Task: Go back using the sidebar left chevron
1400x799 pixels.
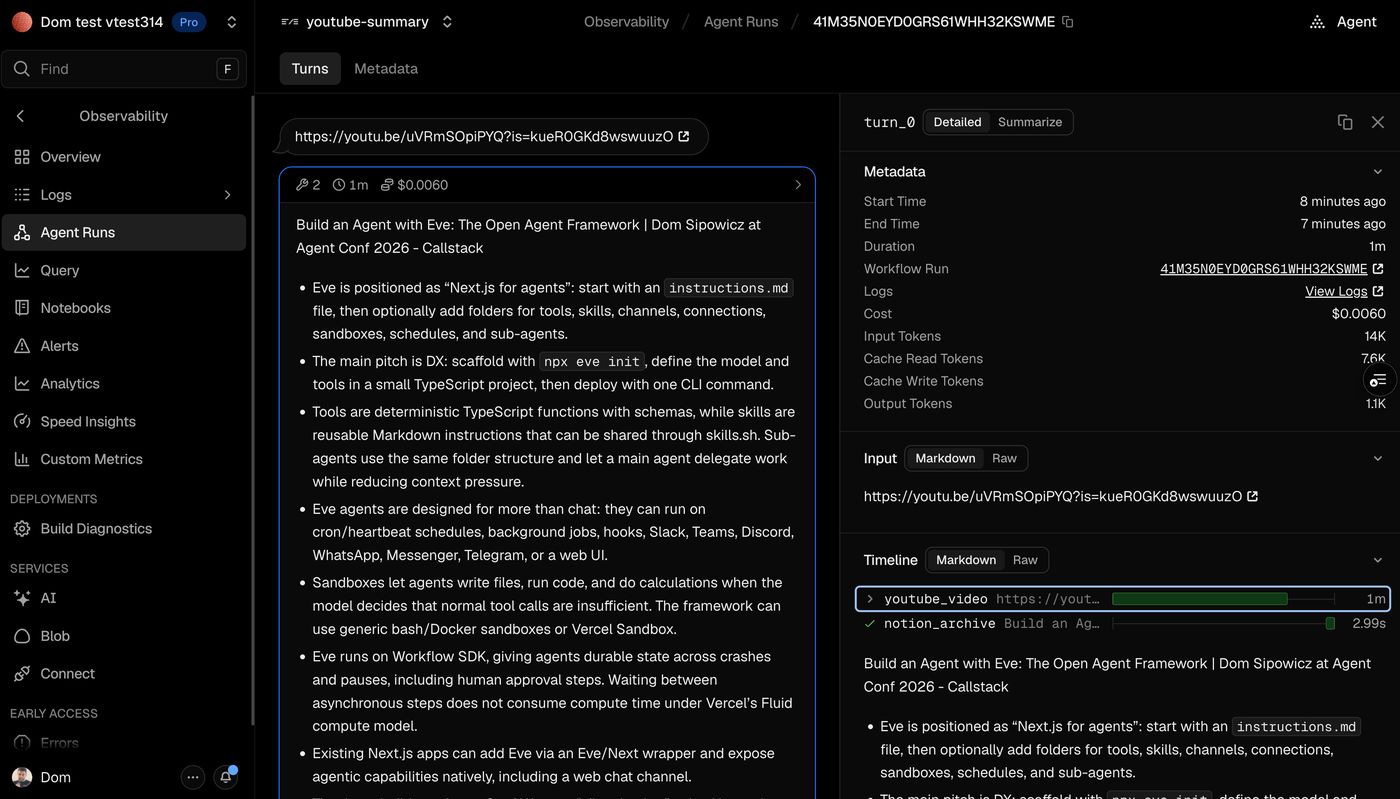Action: coord(21,116)
